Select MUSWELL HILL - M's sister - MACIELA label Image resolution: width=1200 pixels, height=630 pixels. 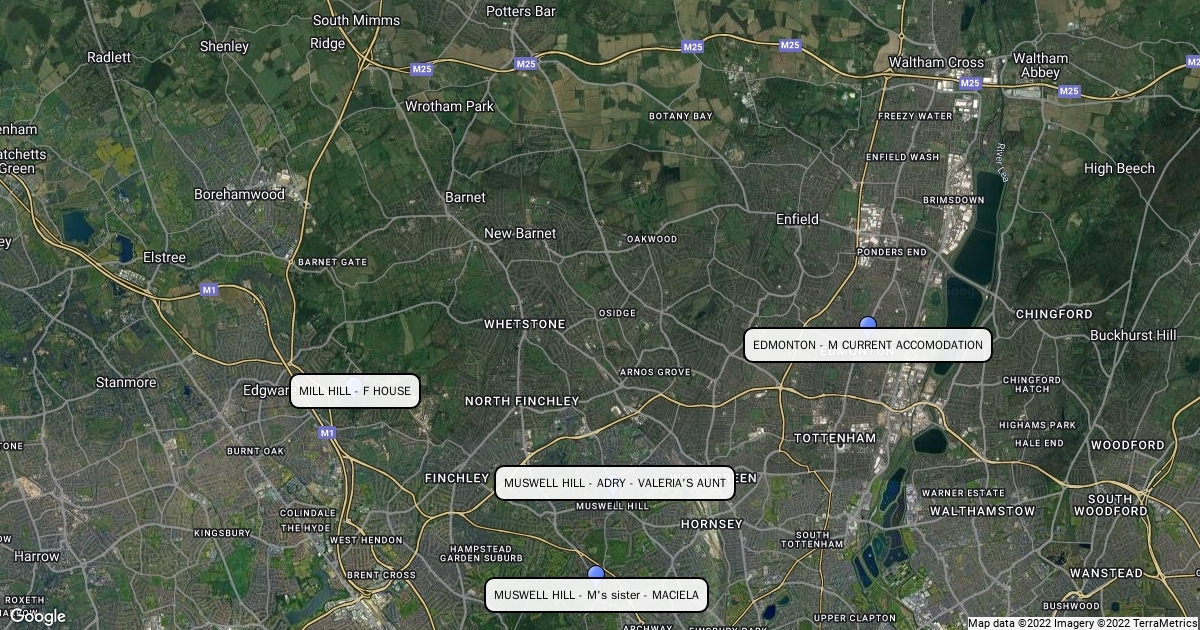point(596,595)
